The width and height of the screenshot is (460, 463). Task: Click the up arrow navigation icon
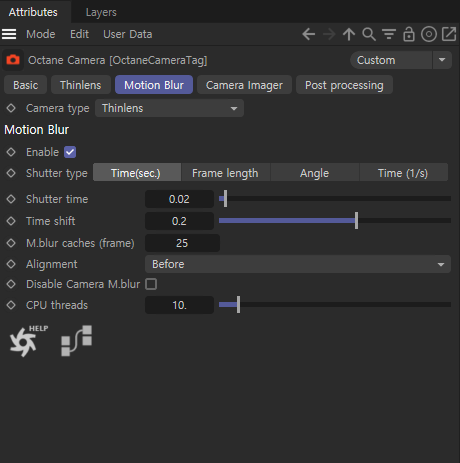349,34
